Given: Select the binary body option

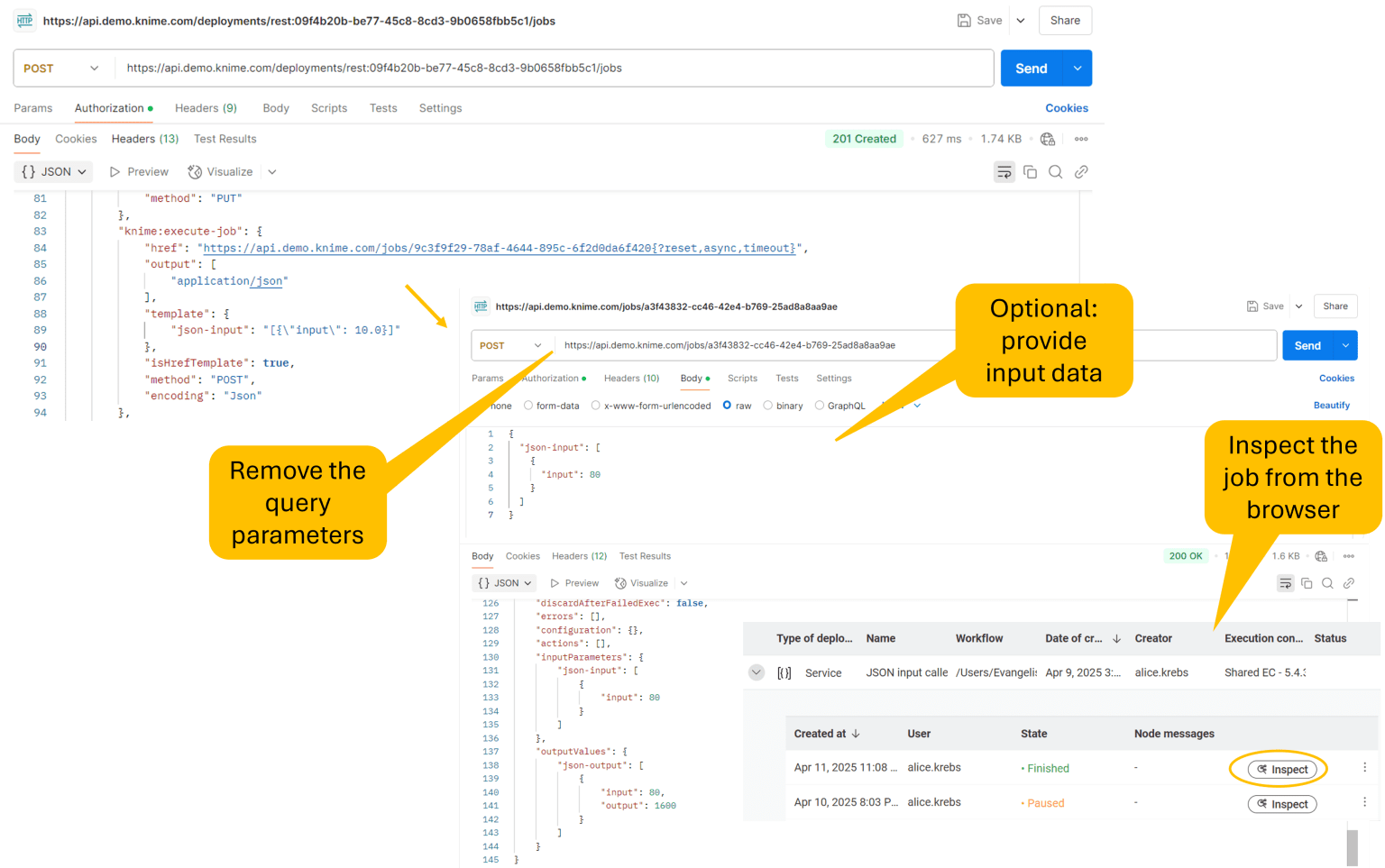Looking at the screenshot, I should 783,406.
